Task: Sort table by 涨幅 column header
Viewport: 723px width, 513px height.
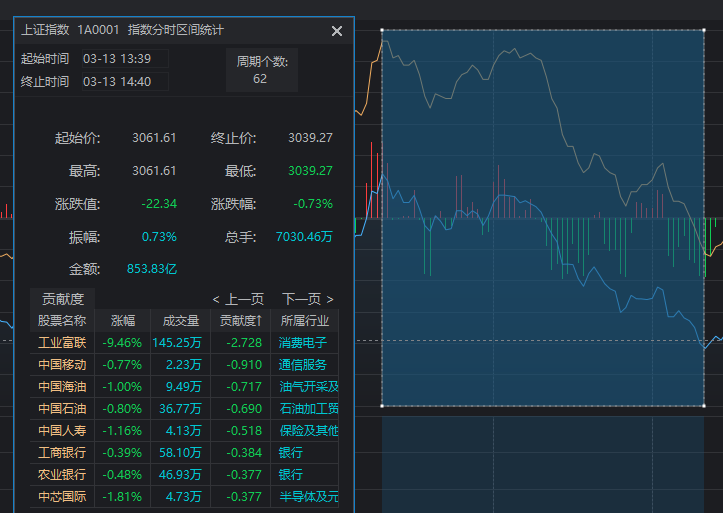Action: [122, 321]
